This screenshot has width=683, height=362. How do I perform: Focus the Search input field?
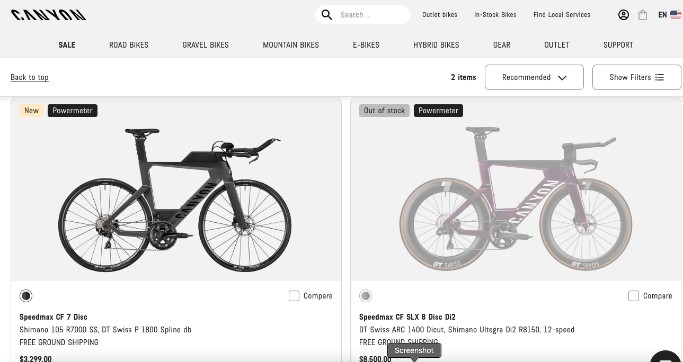363,15
